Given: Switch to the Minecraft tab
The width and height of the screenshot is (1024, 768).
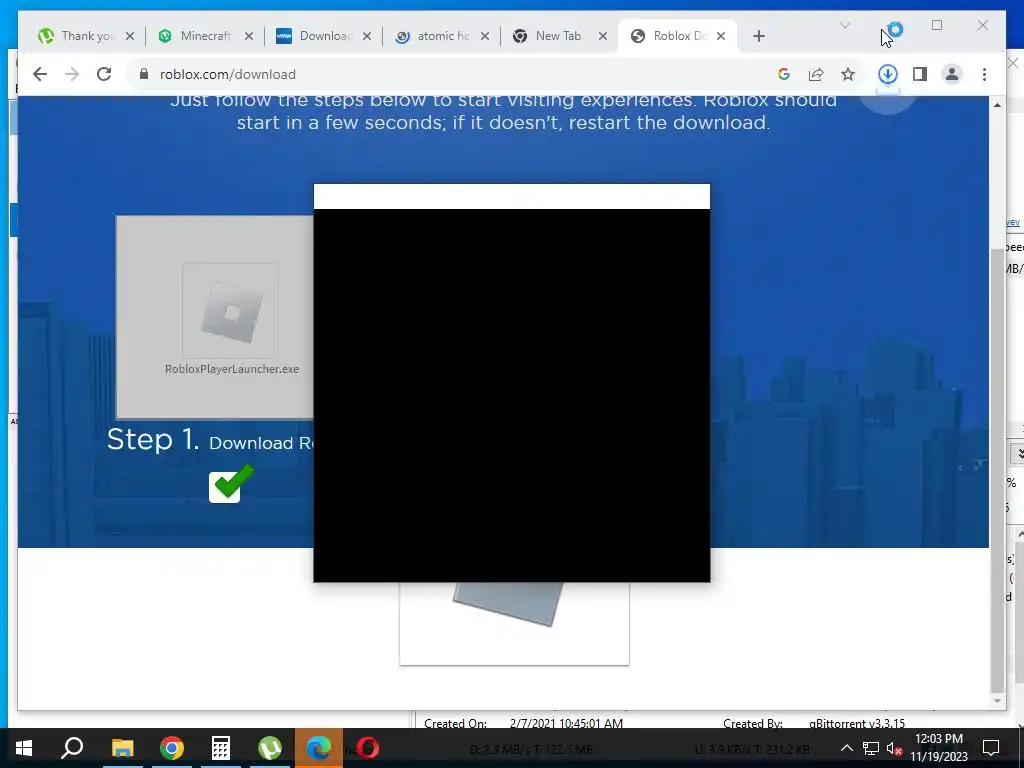Looking at the screenshot, I should pyautogui.click(x=205, y=36).
